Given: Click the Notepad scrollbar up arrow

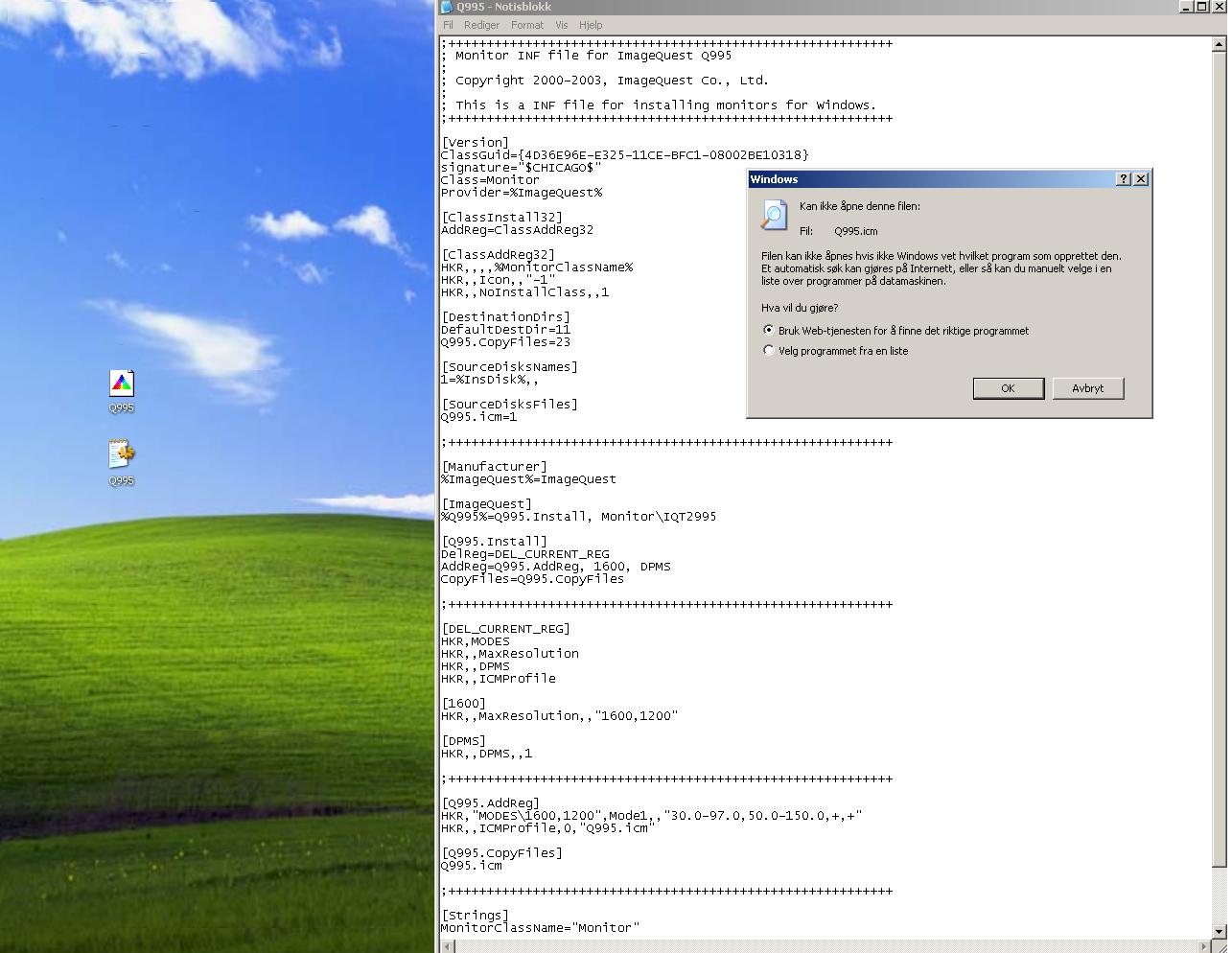Looking at the screenshot, I should [1220, 43].
